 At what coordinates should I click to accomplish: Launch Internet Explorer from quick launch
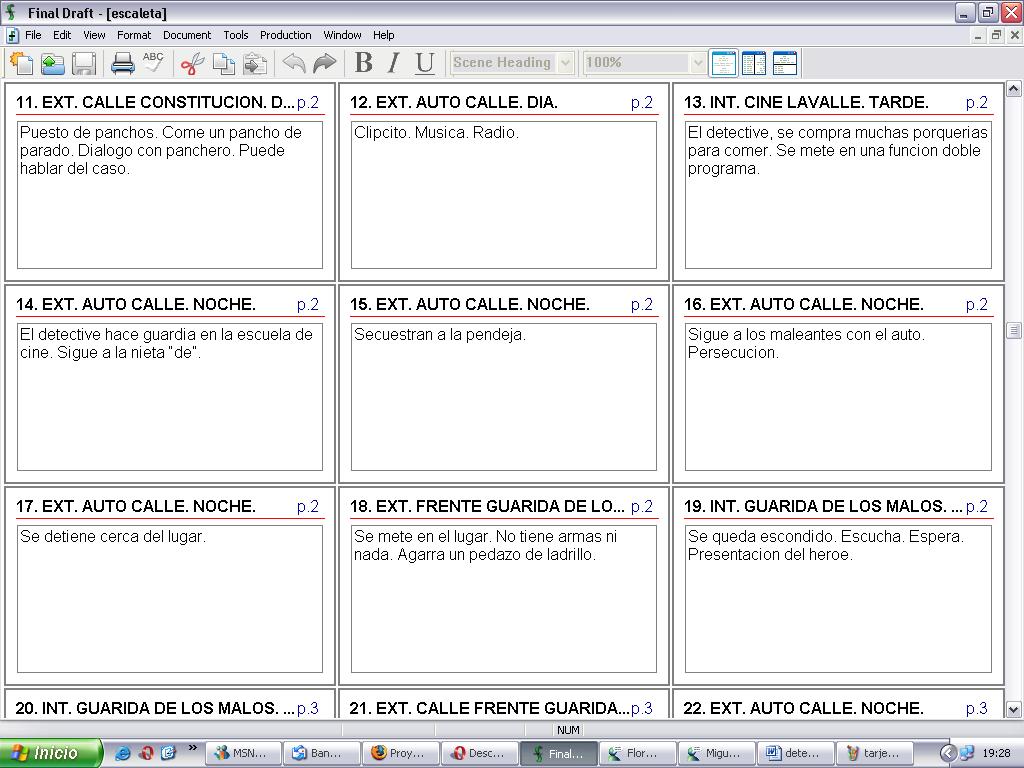point(122,753)
